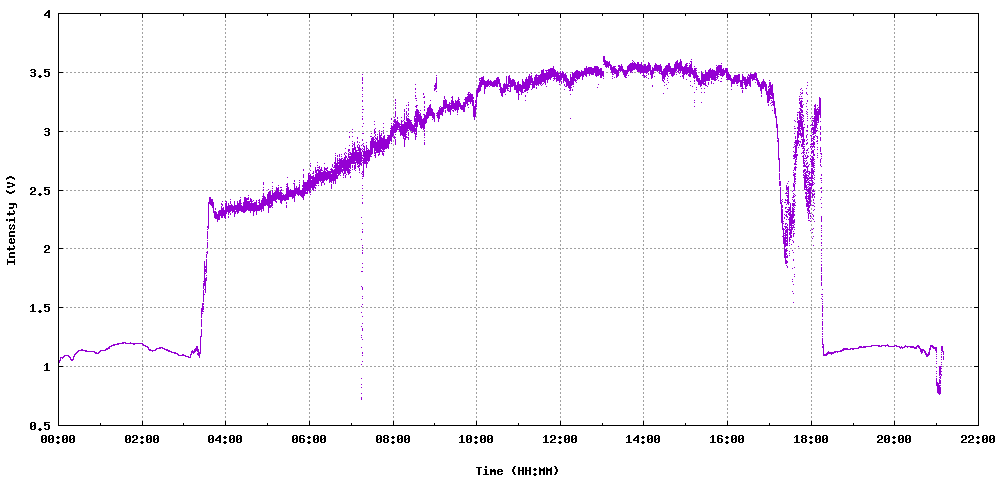Viewport: 1000px width, 480px height.
Task: Click the y-axis tick label 0.5
Action: coord(42,425)
